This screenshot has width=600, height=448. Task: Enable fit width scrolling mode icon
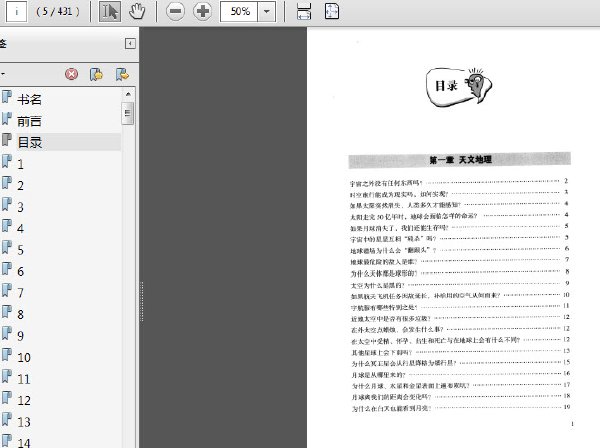pos(304,11)
